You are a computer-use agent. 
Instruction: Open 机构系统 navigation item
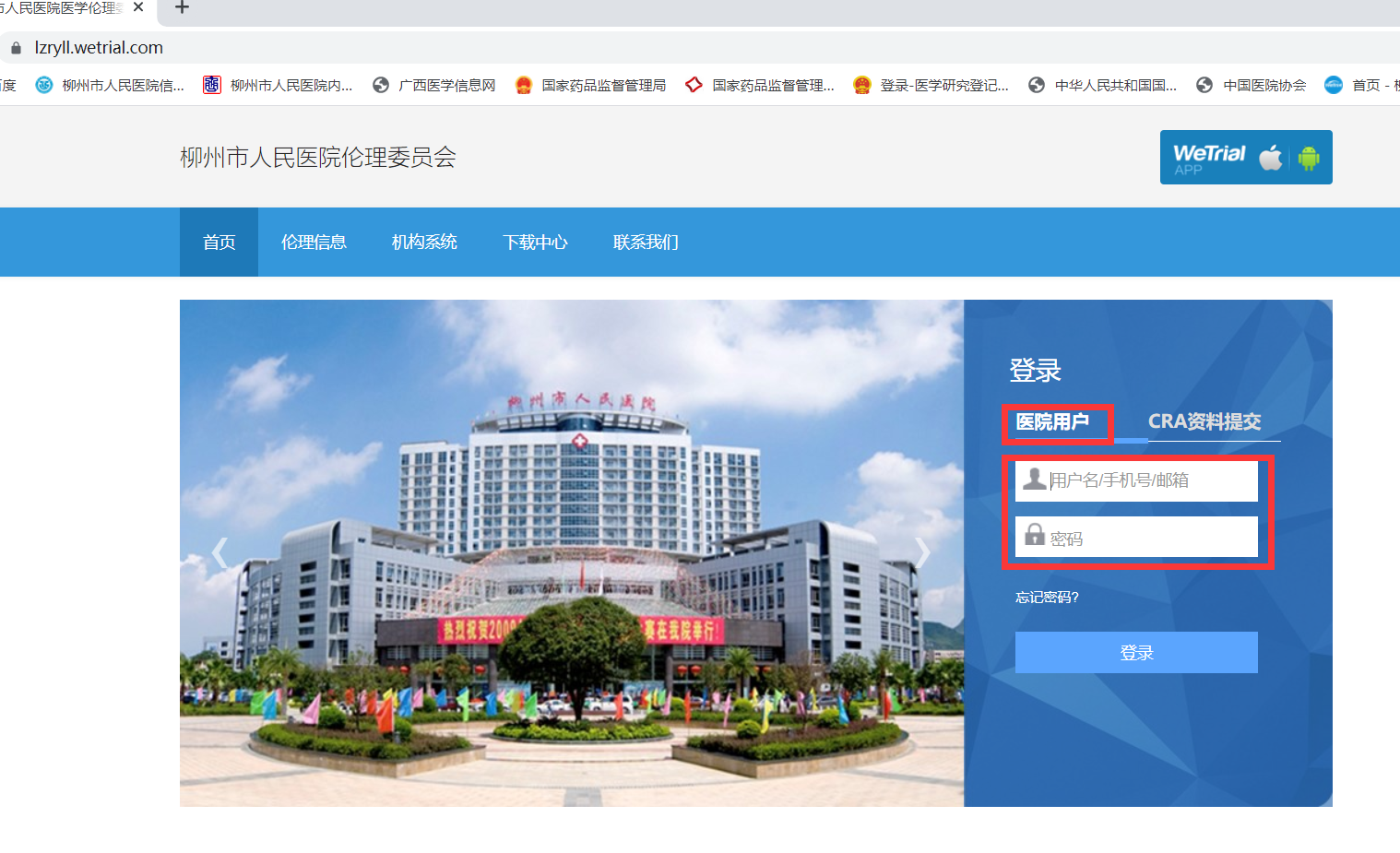pyautogui.click(x=424, y=243)
